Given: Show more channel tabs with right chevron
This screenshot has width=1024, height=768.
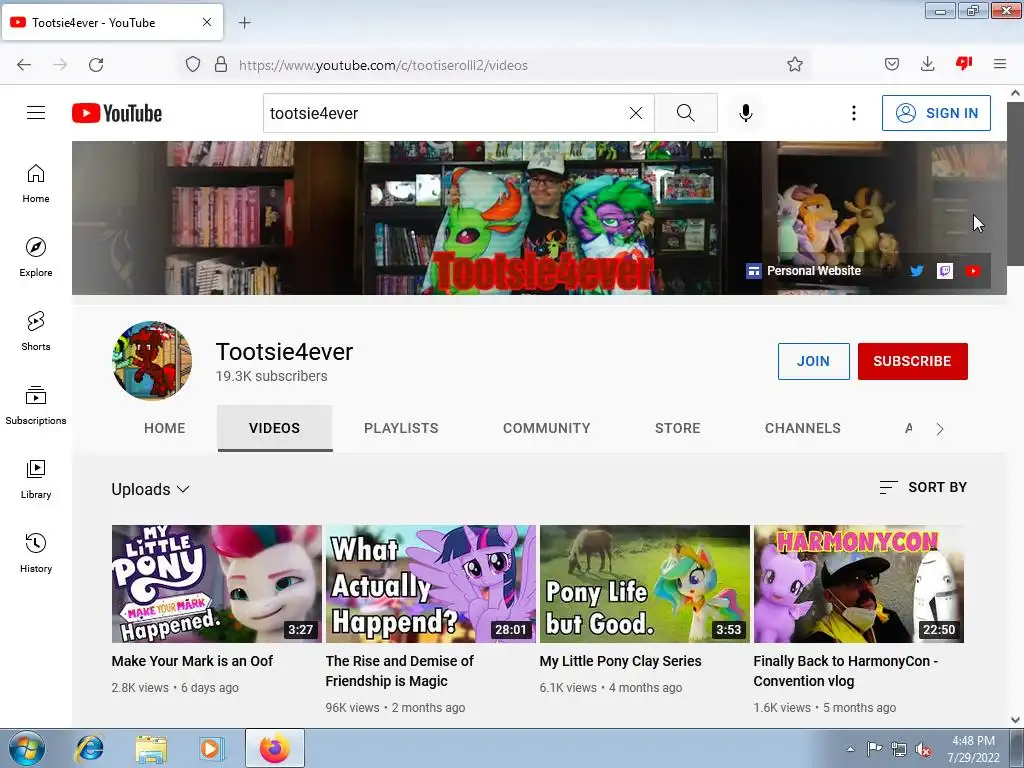Looking at the screenshot, I should [x=940, y=429].
